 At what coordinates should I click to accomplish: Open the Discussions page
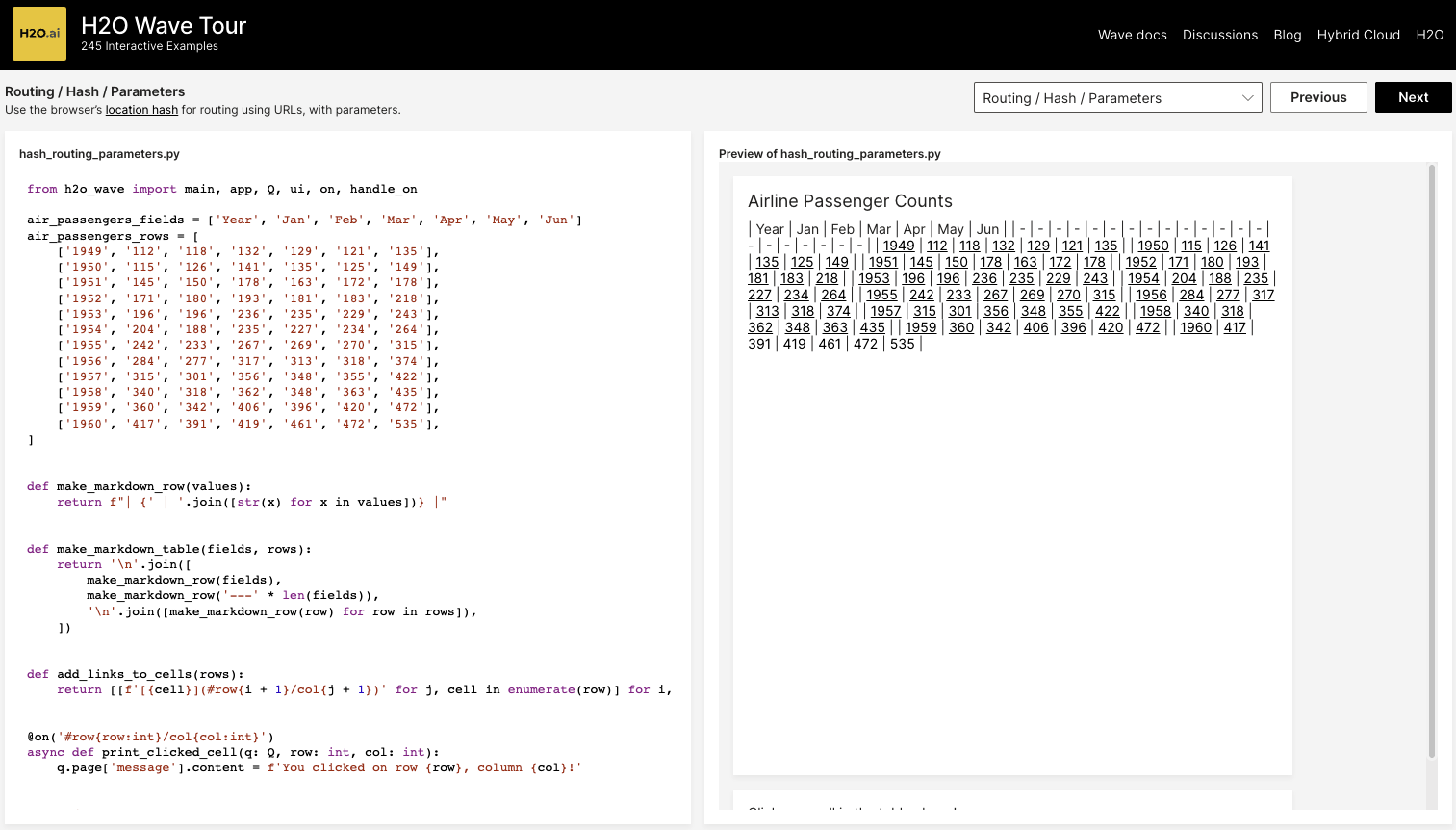(1219, 35)
